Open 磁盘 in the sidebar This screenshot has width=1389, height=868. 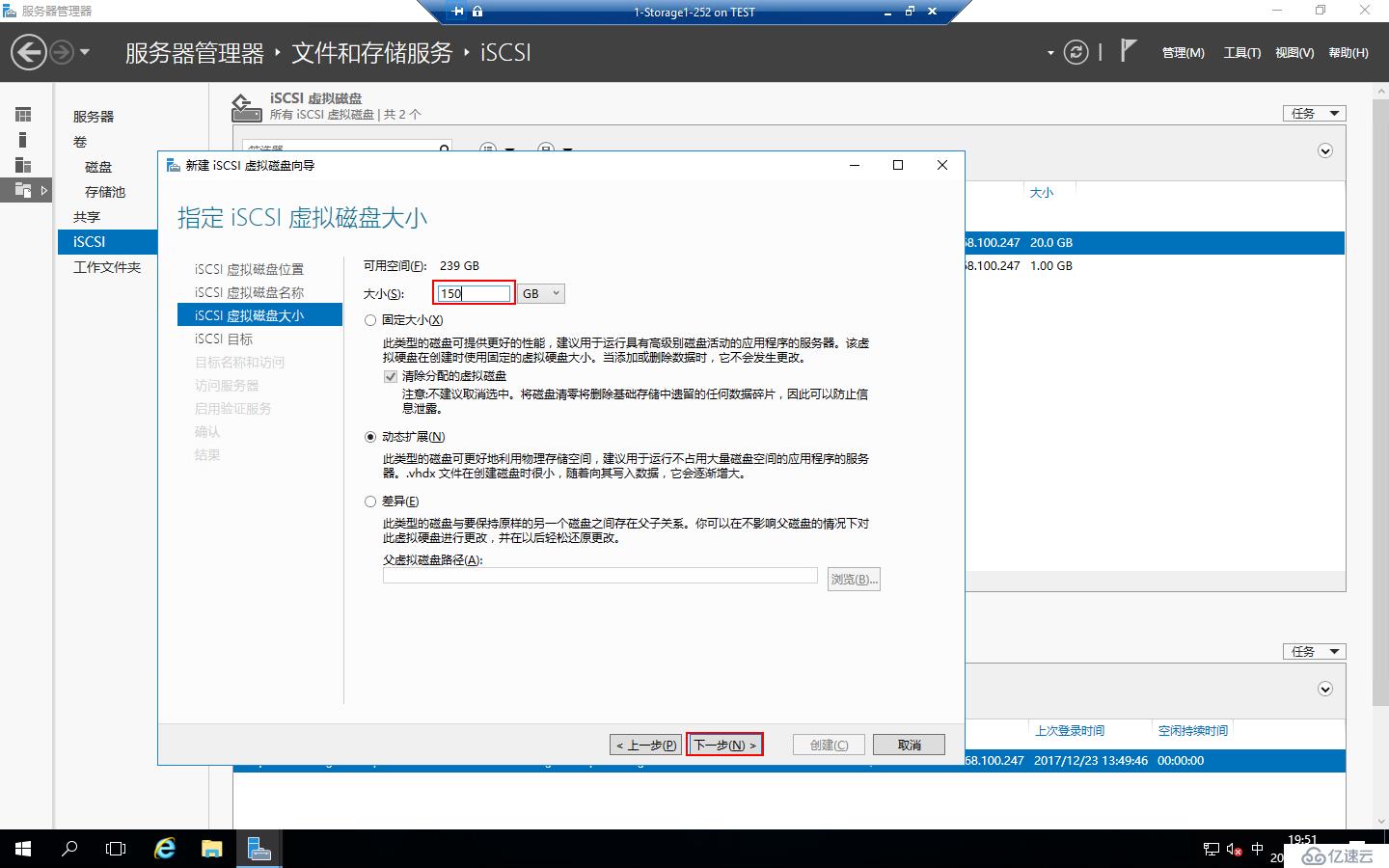click(x=98, y=167)
